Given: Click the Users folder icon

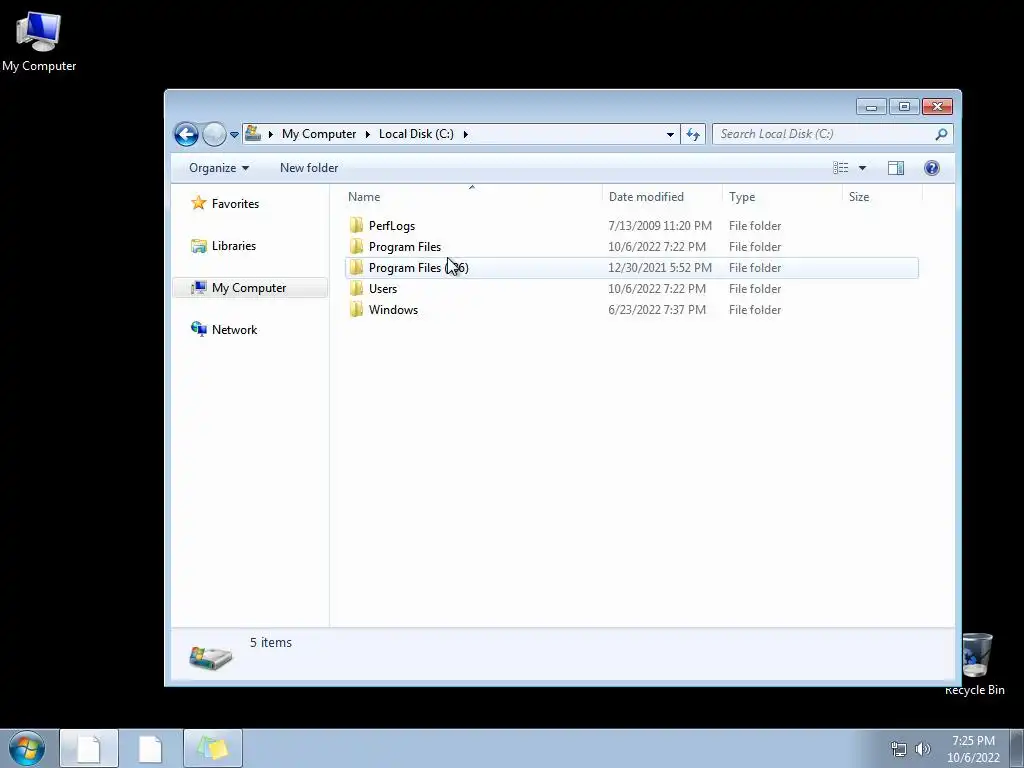Looking at the screenshot, I should point(356,288).
